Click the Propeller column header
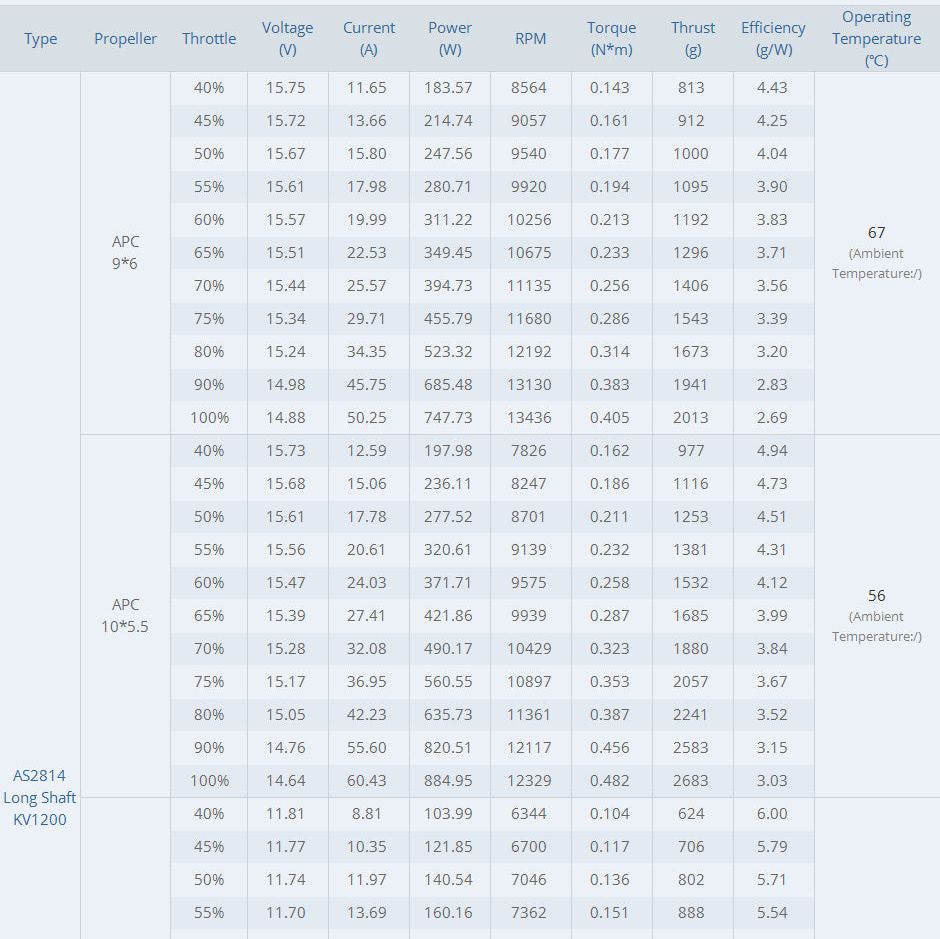This screenshot has width=940, height=939. pos(126,39)
